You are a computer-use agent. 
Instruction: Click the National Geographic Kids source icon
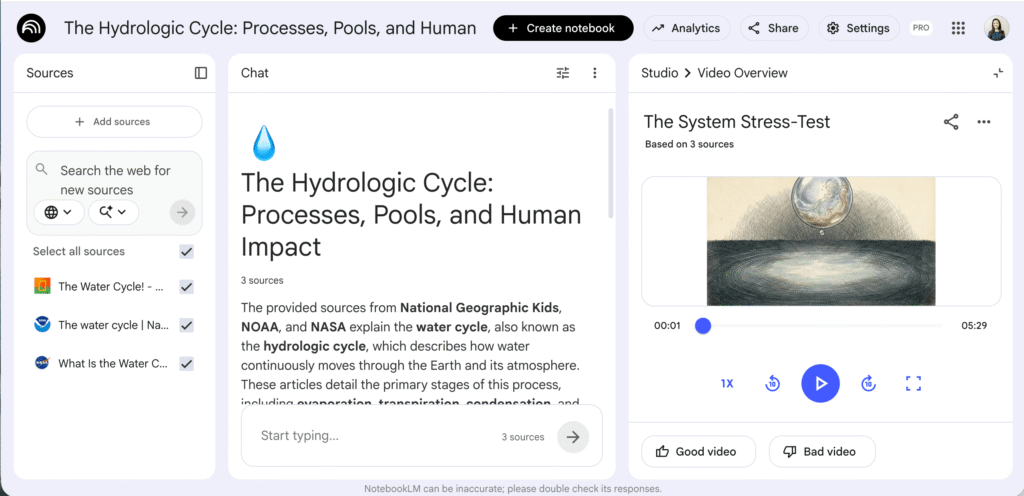tap(42, 286)
